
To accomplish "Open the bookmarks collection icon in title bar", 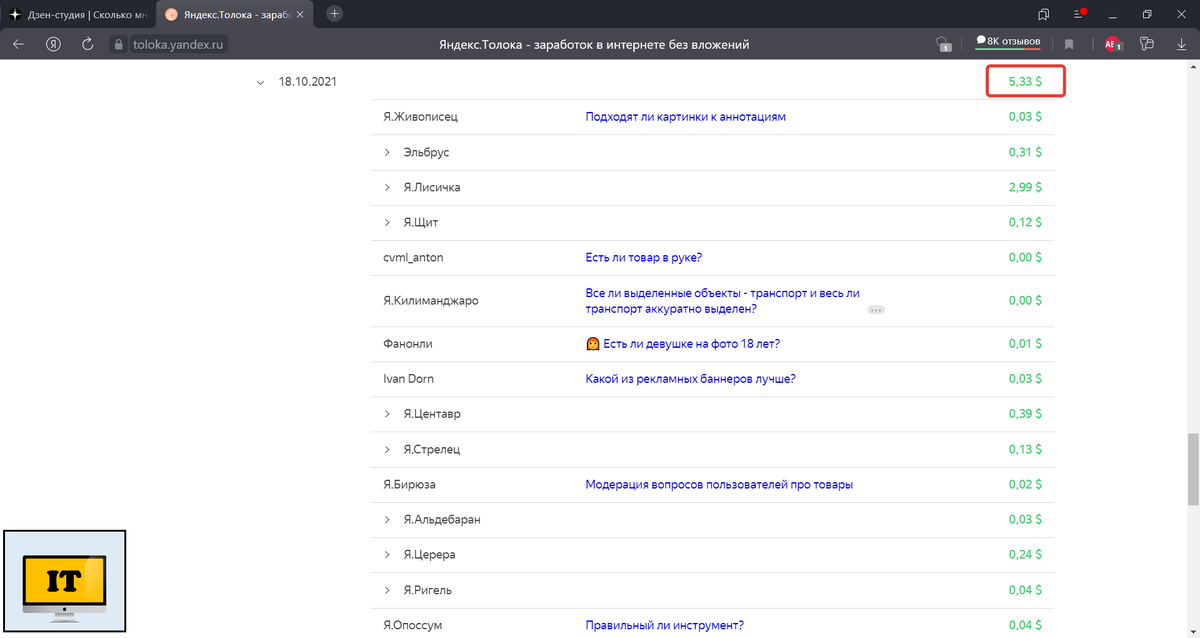I will [x=1044, y=14].
